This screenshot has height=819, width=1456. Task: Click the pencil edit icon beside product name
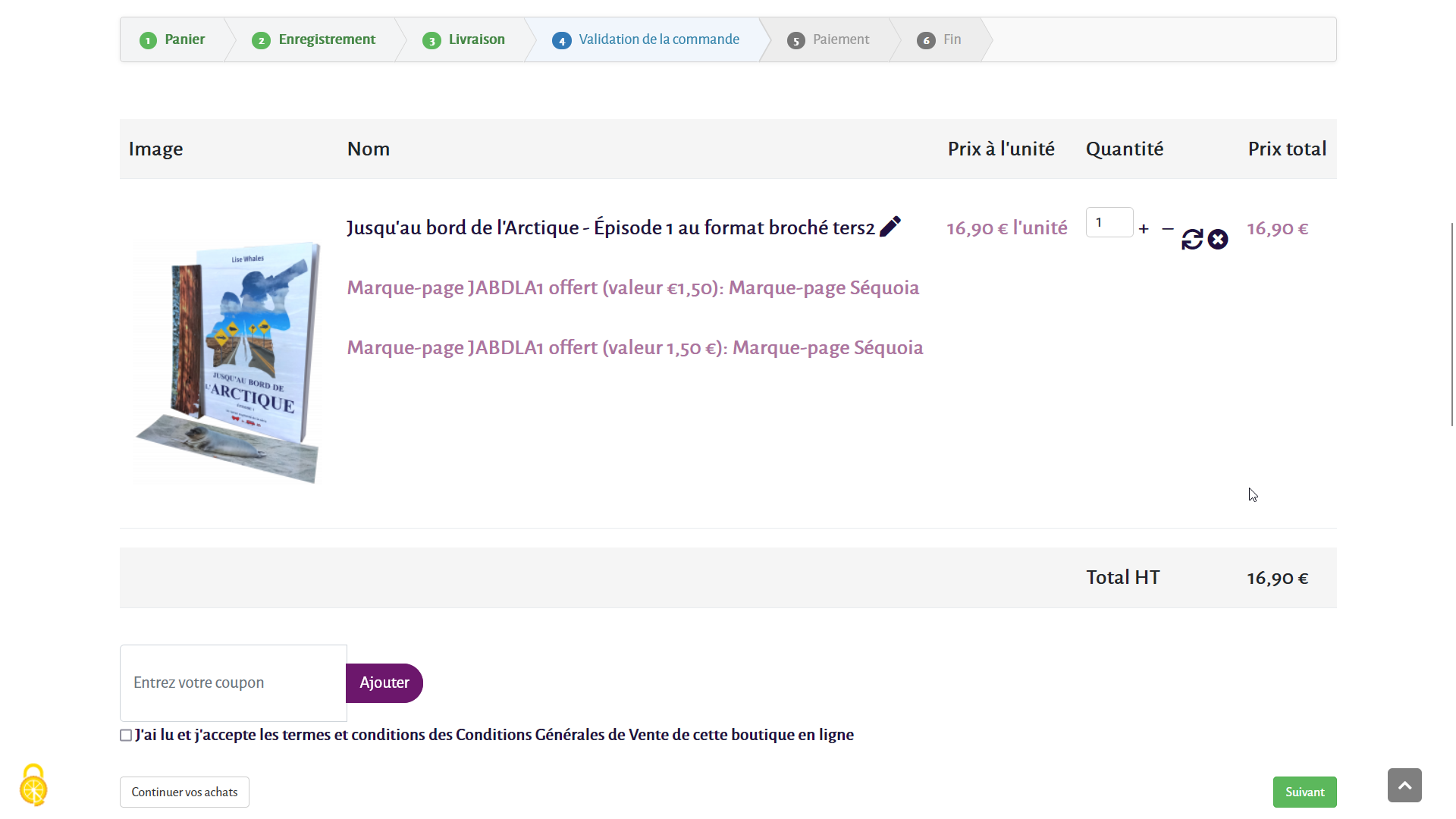(890, 227)
